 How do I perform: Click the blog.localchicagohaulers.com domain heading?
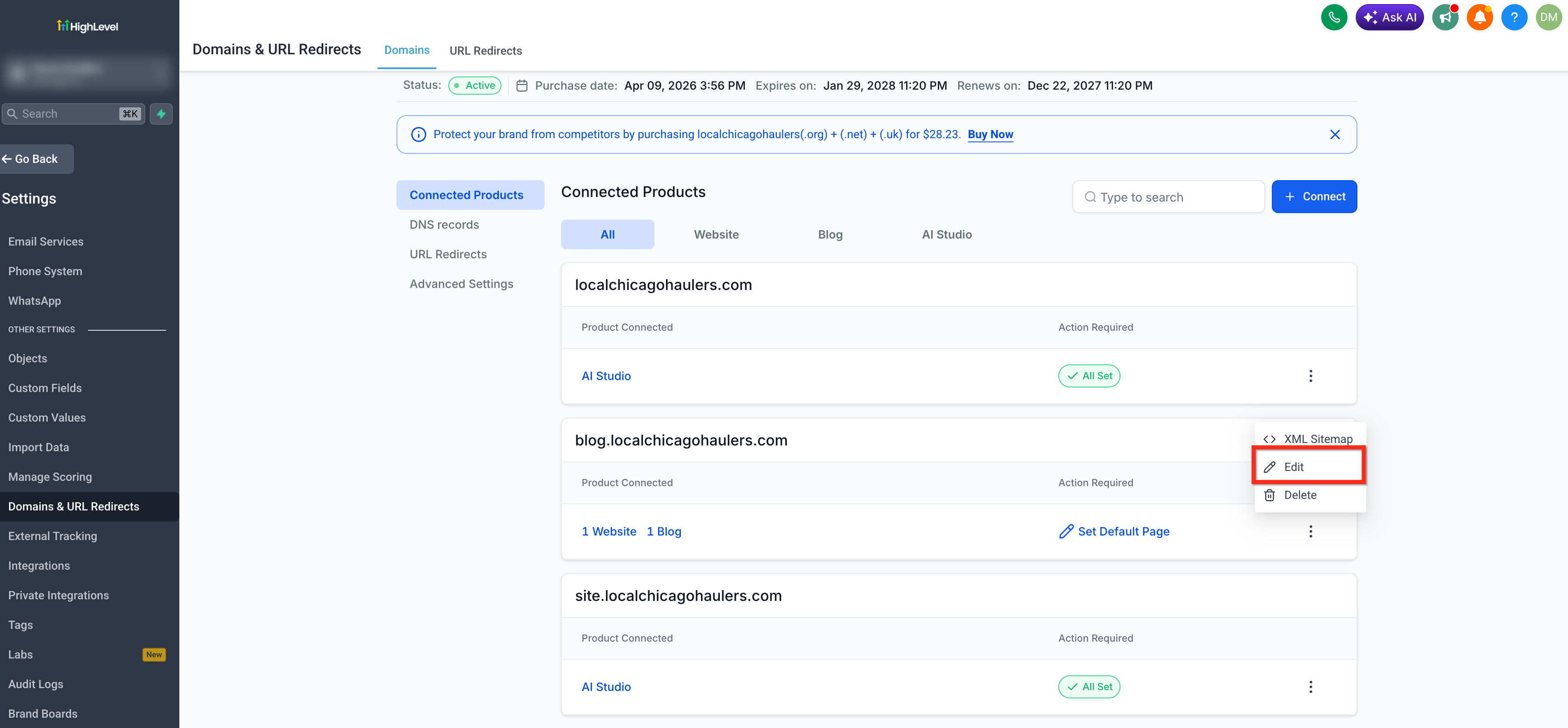click(681, 440)
